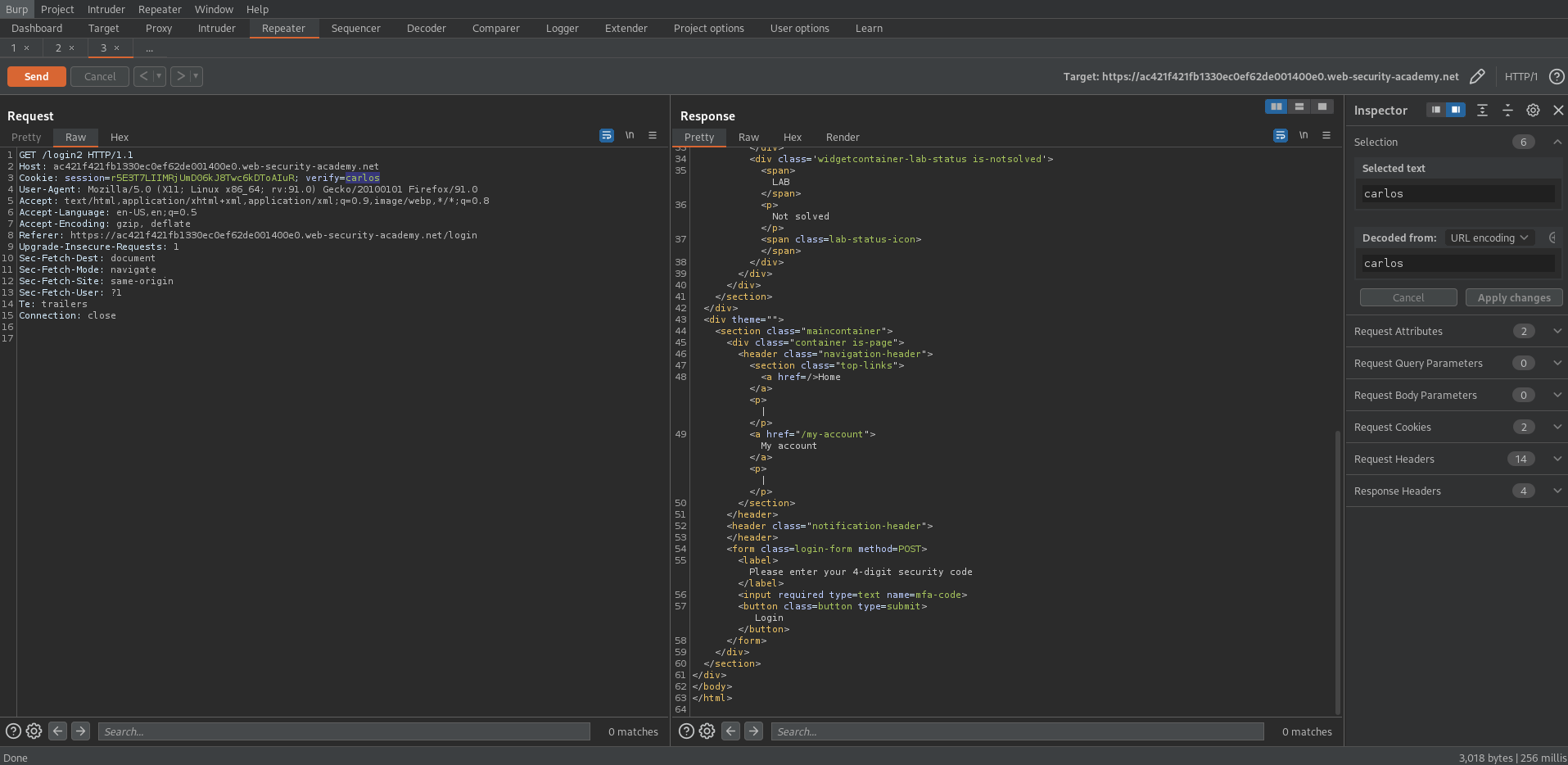Open the Burp menu

pyautogui.click(x=17, y=9)
